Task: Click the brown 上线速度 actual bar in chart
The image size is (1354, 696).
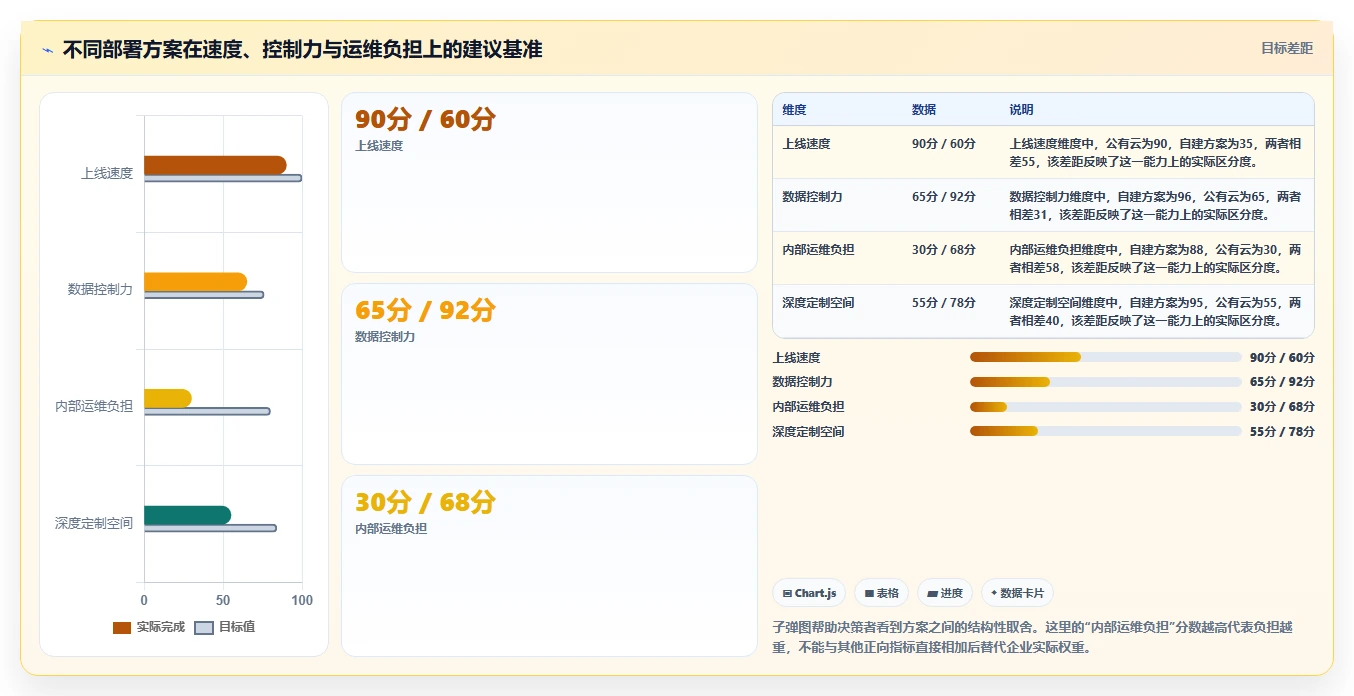Action: point(215,165)
